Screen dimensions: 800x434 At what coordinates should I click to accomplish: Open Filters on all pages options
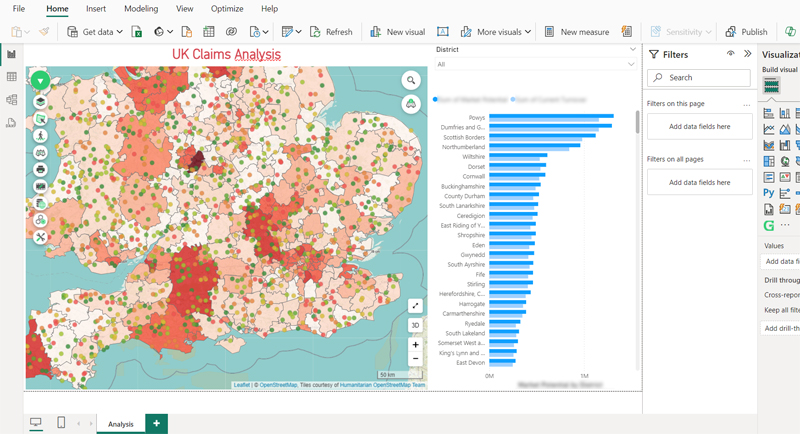pos(747,160)
